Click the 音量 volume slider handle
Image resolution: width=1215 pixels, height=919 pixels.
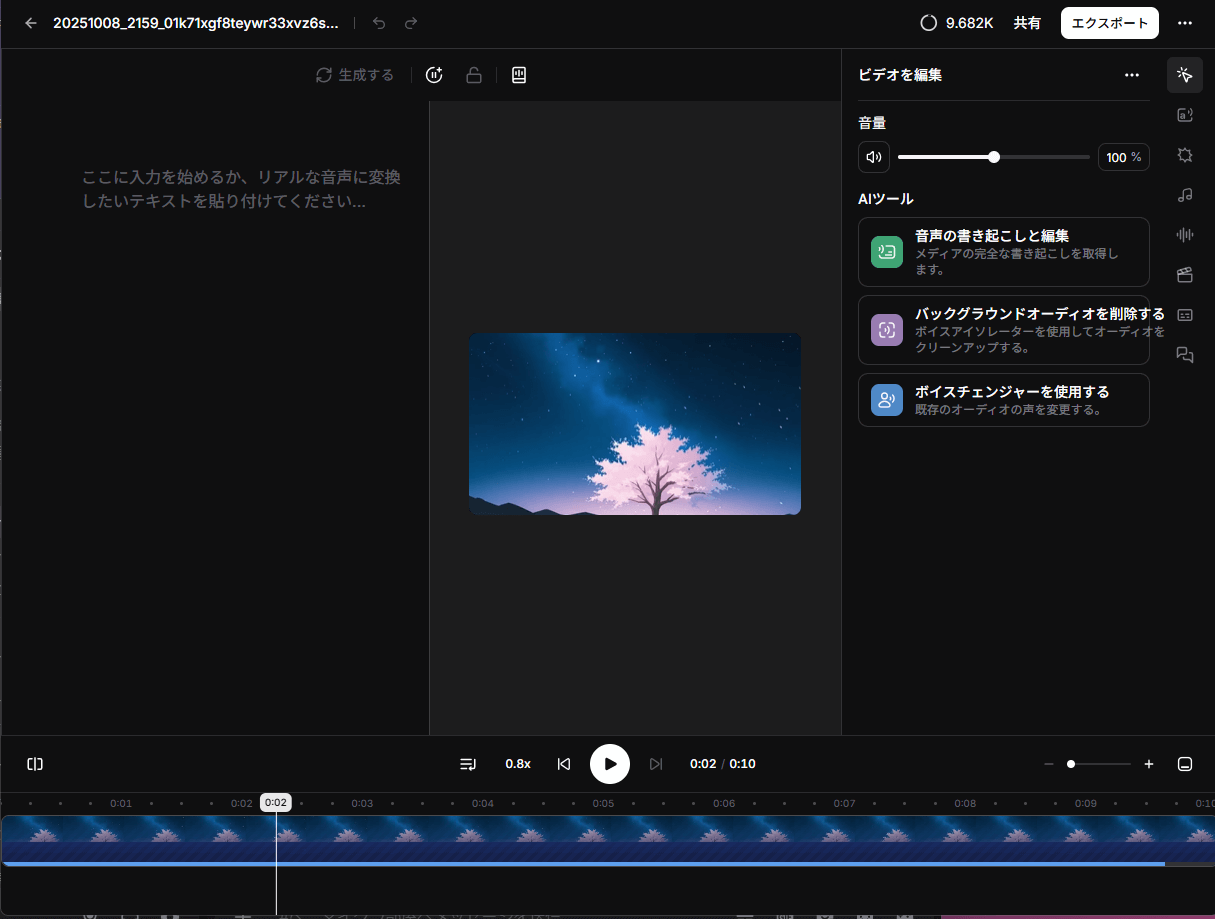[994, 157]
